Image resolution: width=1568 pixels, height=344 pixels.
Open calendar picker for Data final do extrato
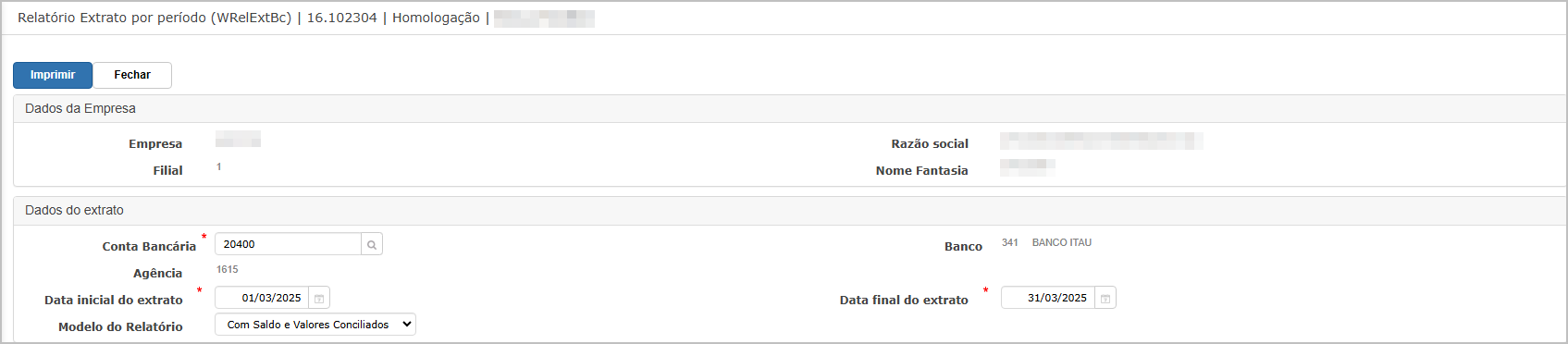[x=1105, y=298]
